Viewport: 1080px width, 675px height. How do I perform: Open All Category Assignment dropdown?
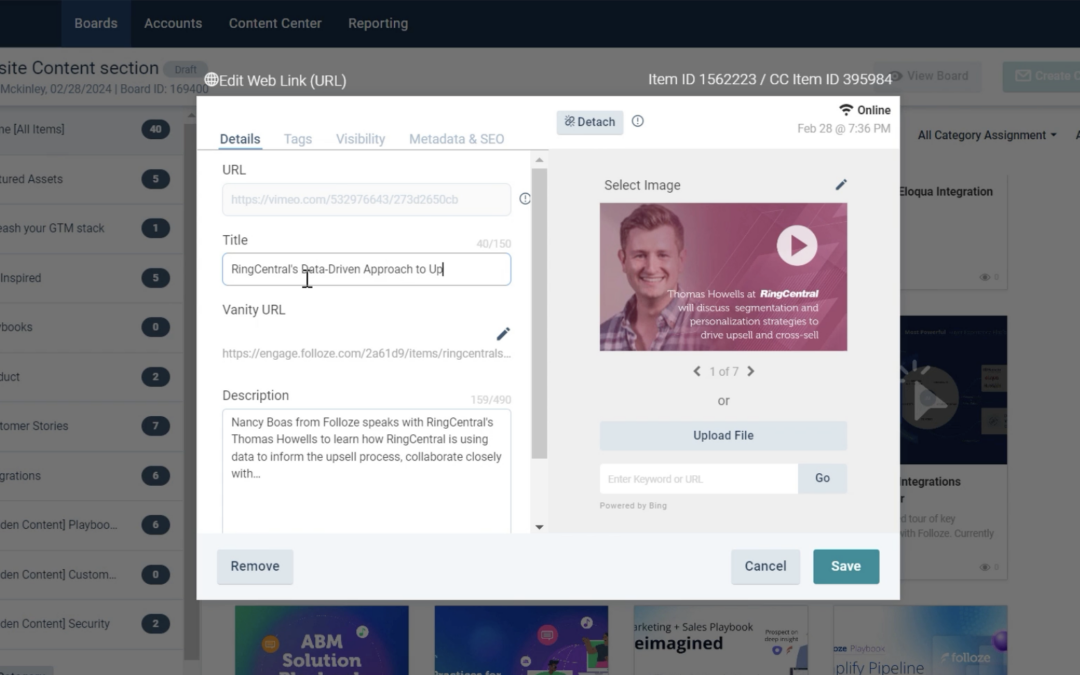[986, 135]
